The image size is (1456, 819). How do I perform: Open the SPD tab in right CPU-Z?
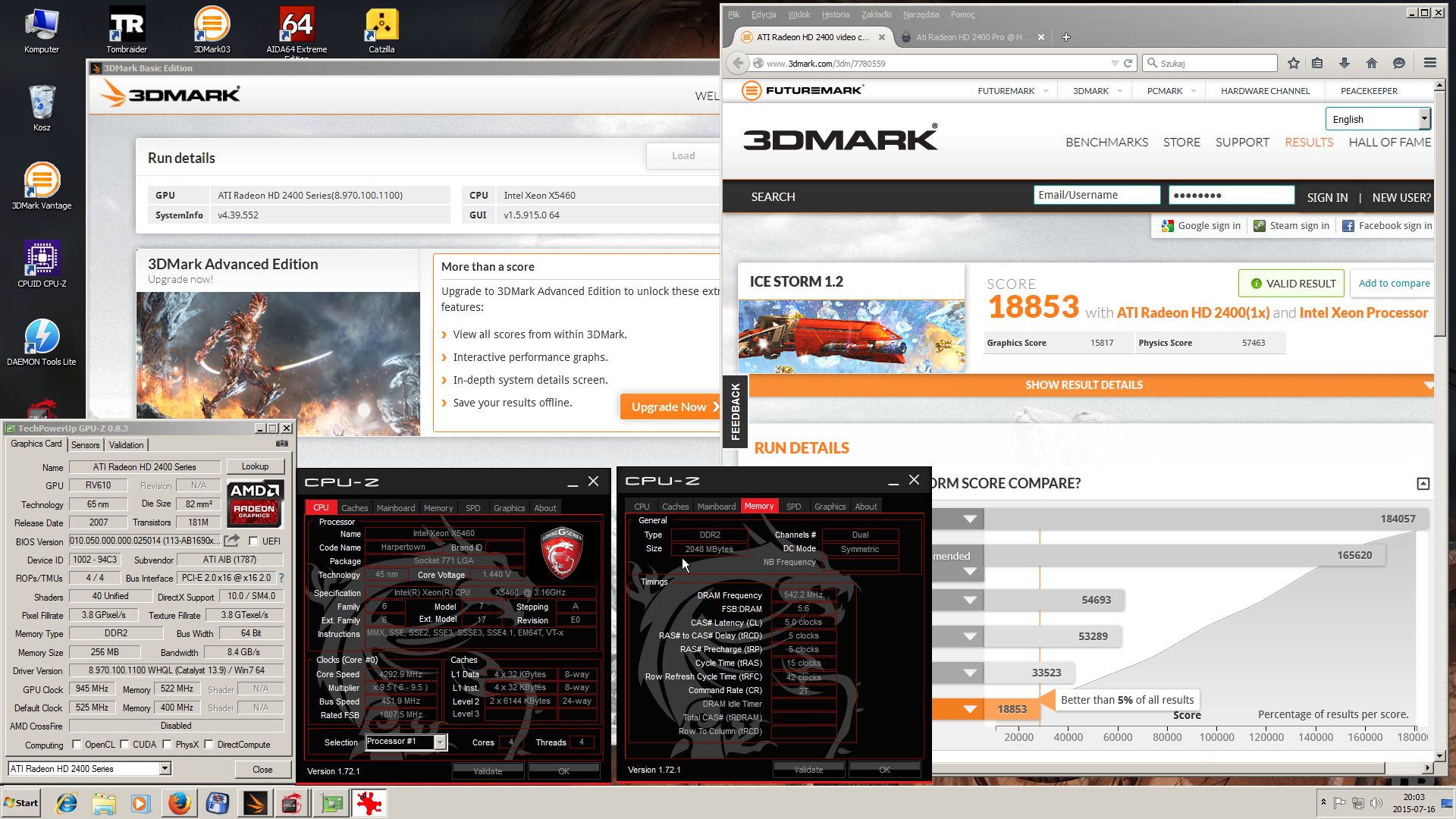pos(793,507)
